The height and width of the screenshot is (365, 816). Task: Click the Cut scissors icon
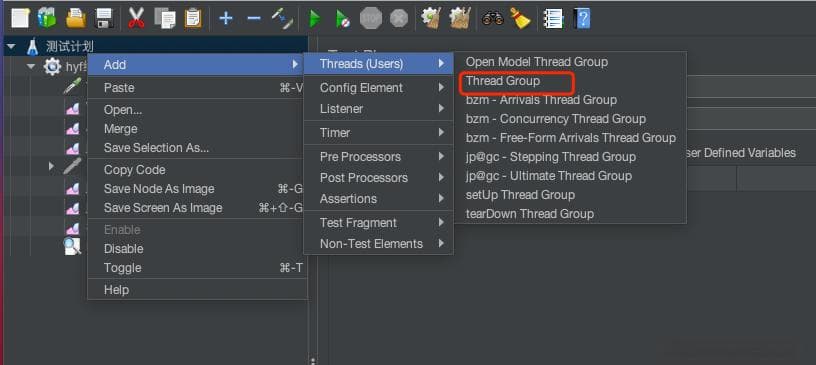pyautogui.click(x=136, y=19)
